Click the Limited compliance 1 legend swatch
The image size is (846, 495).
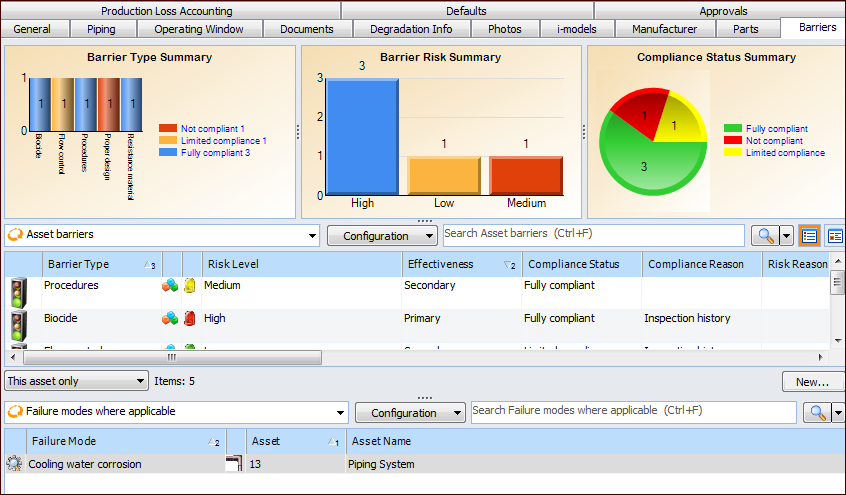(x=168, y=140)
